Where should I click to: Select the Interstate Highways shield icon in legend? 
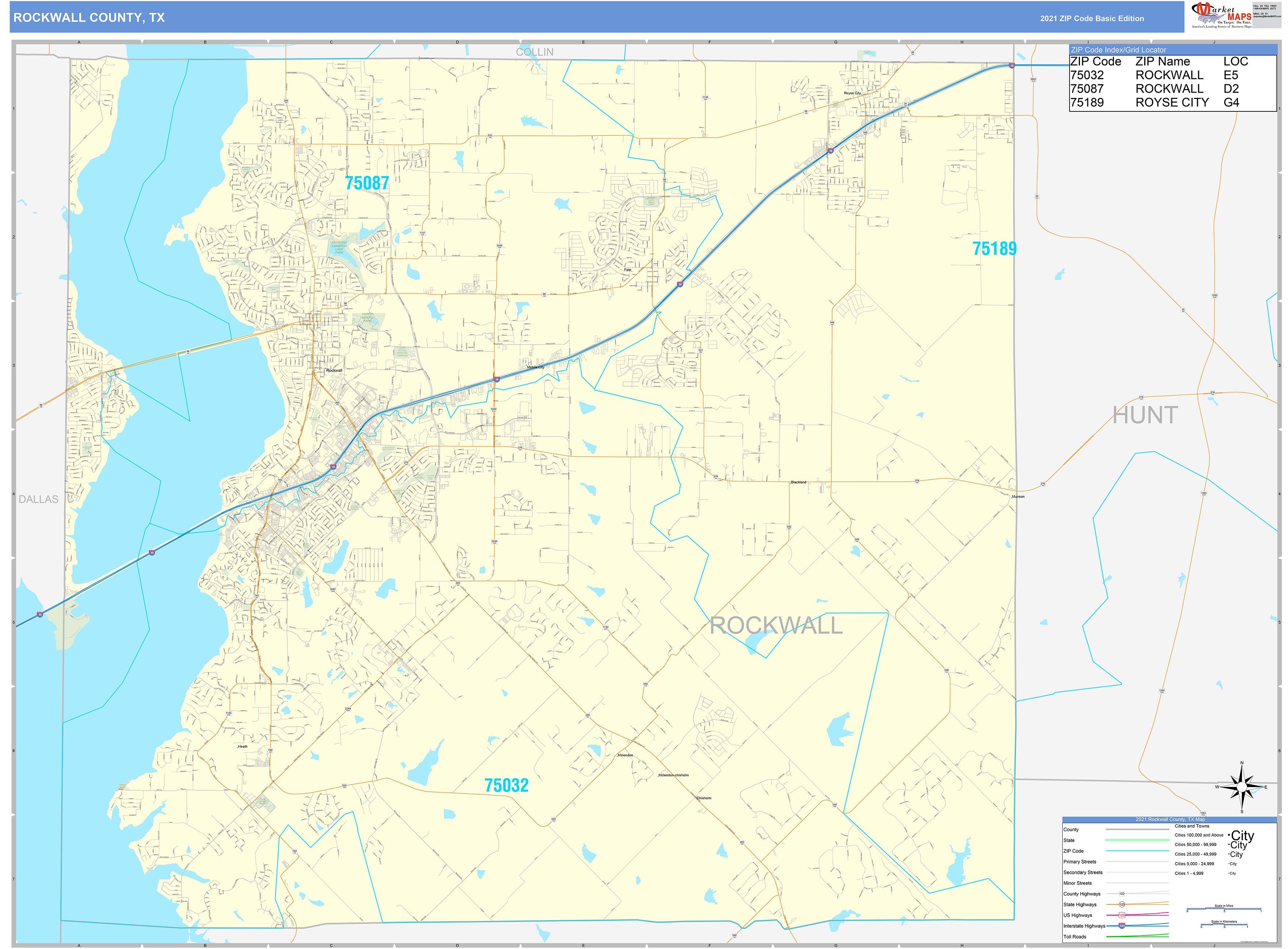pyautogui.click(x=1122, y=926)
